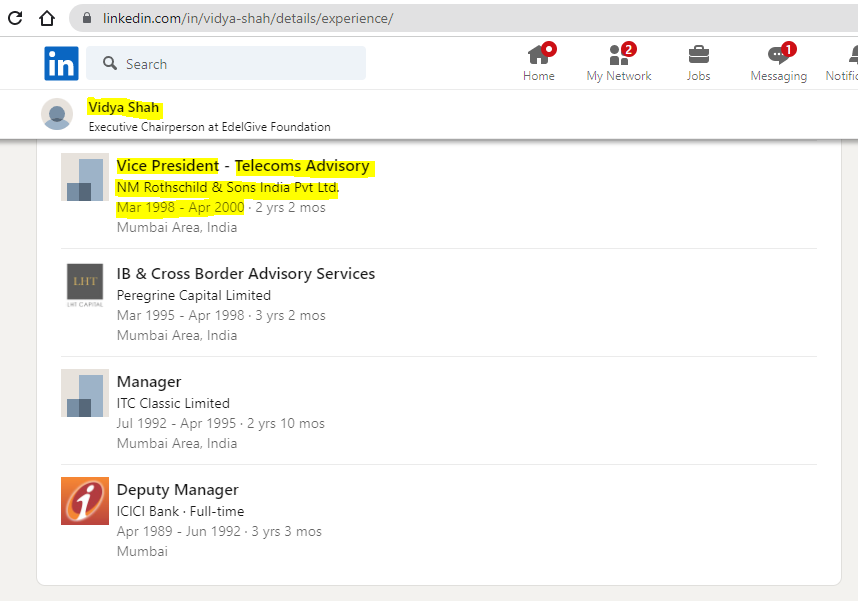Click 'Peregrine Capital Limited' company text
The image size is (858, 601).
[194, 296]
